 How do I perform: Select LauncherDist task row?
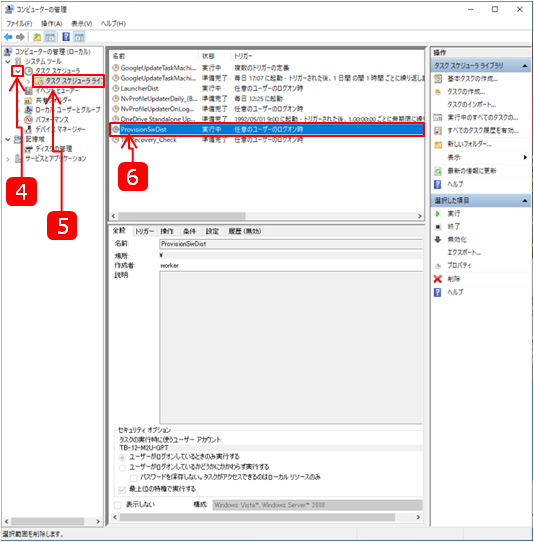pyautogui.click(x=267, y=88)
